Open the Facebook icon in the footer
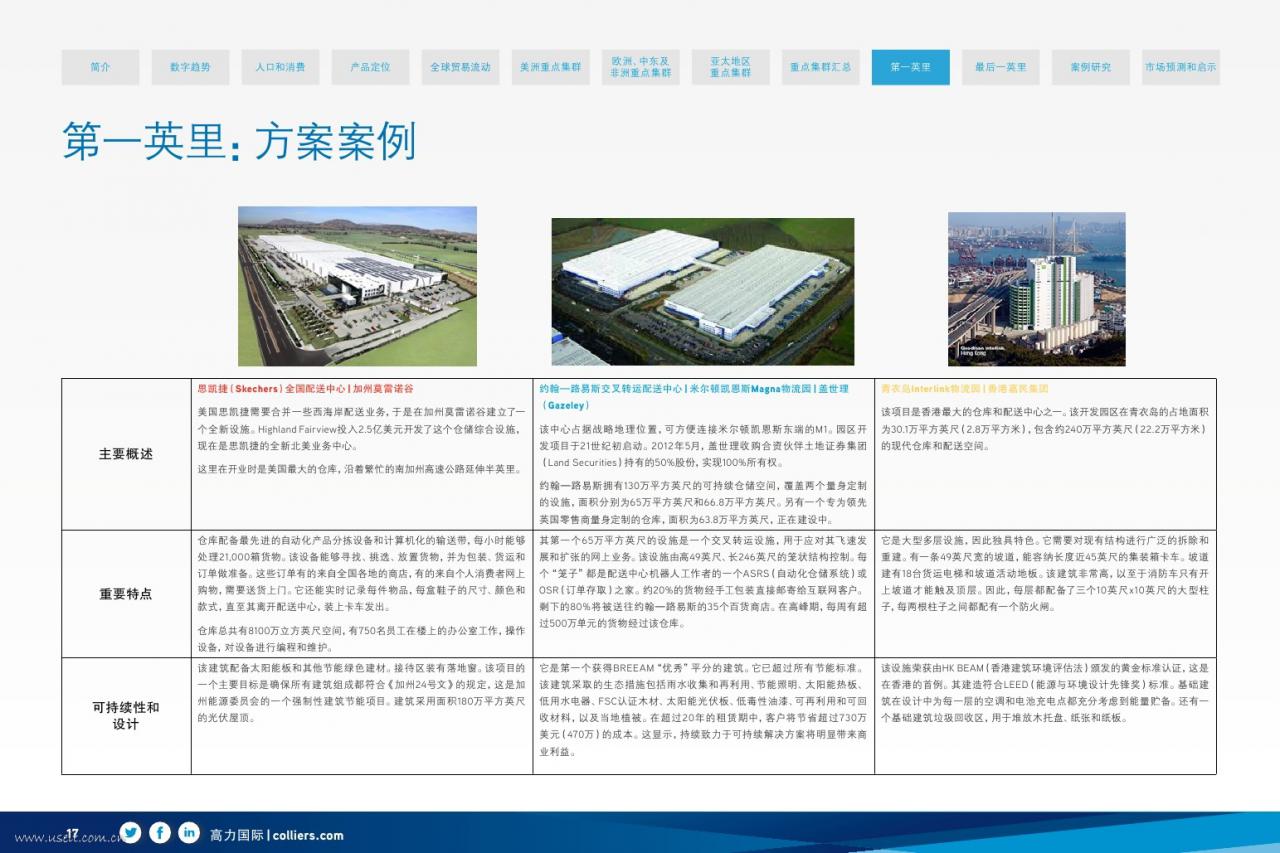Viewport: 1280px width, 853px height. click(x=160, y=832)
